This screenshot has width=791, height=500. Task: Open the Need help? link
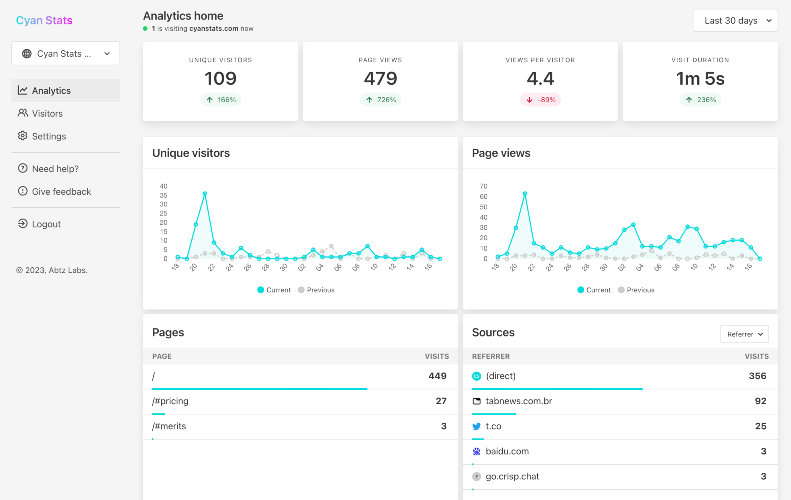click(x=66, y=169)
